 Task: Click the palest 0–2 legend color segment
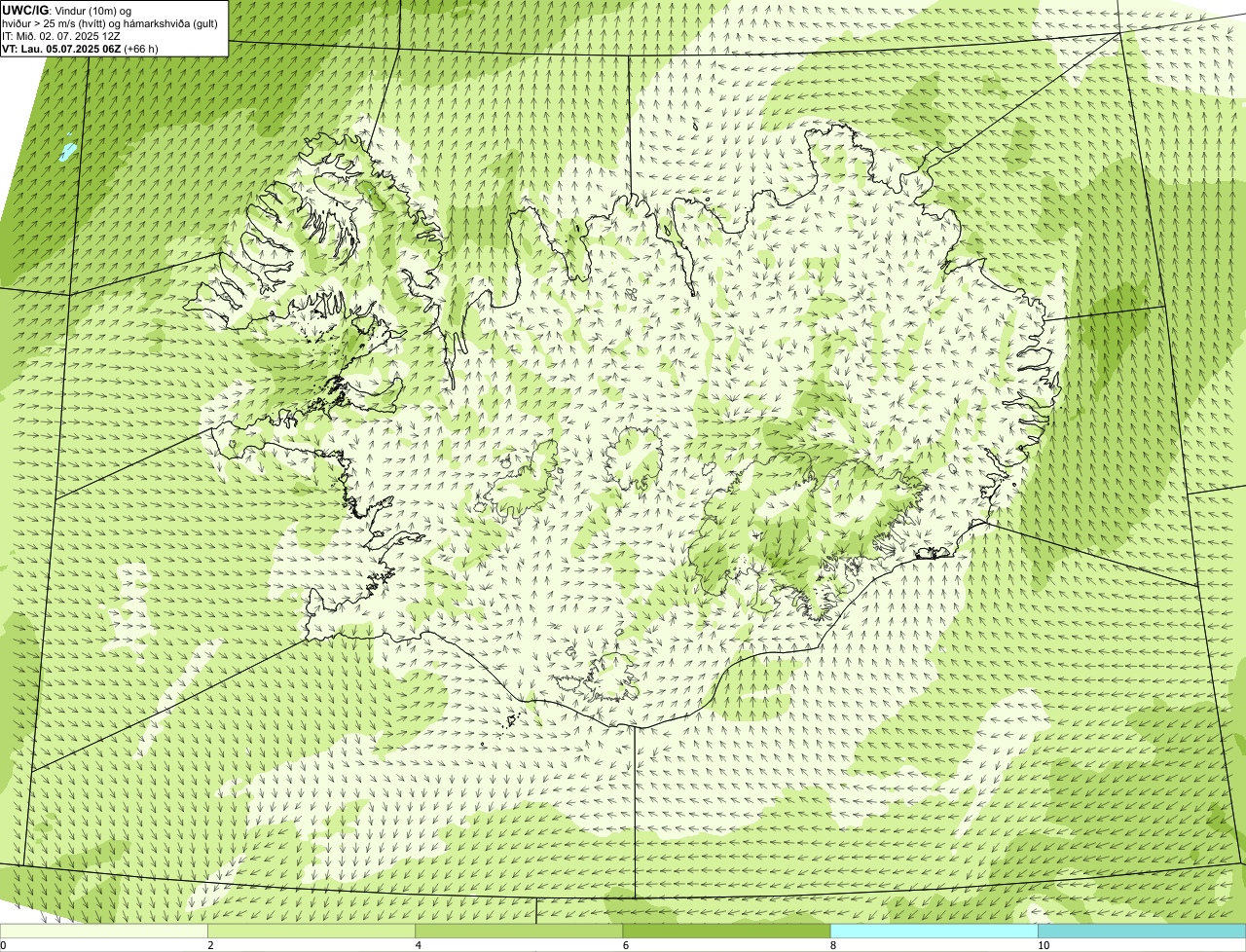tap(104, 931)
